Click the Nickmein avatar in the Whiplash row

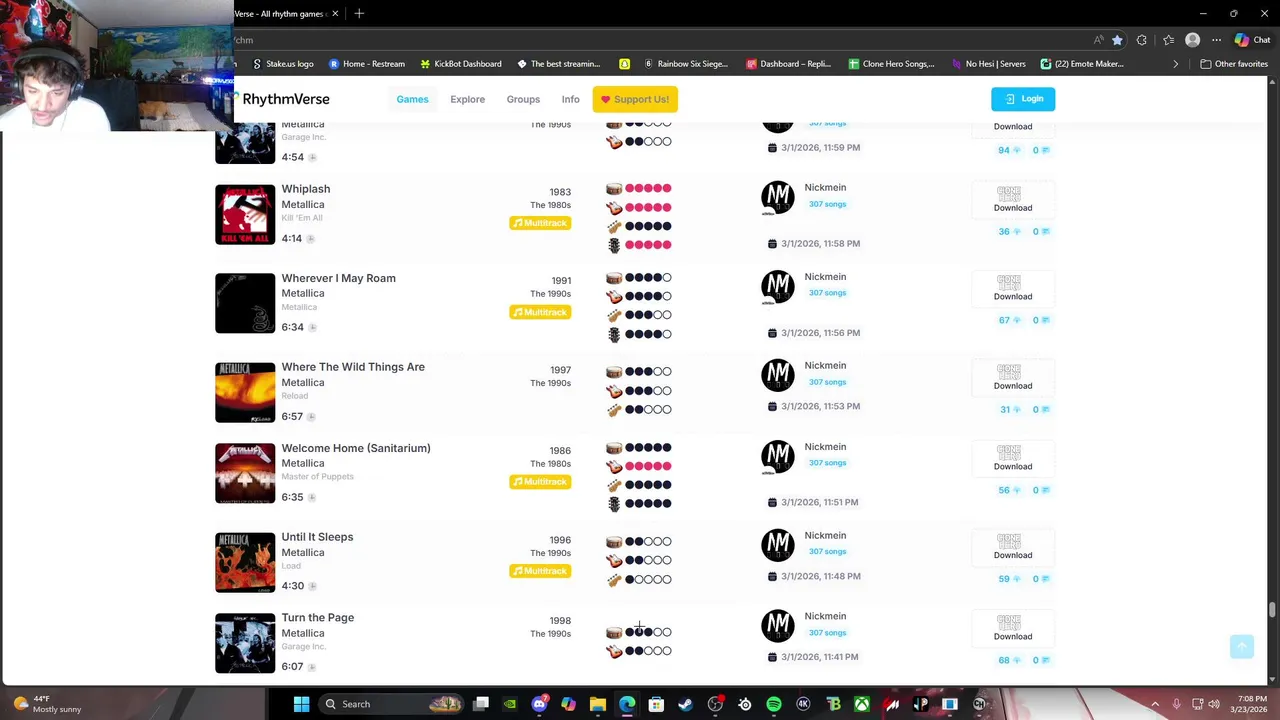(777, 198)
